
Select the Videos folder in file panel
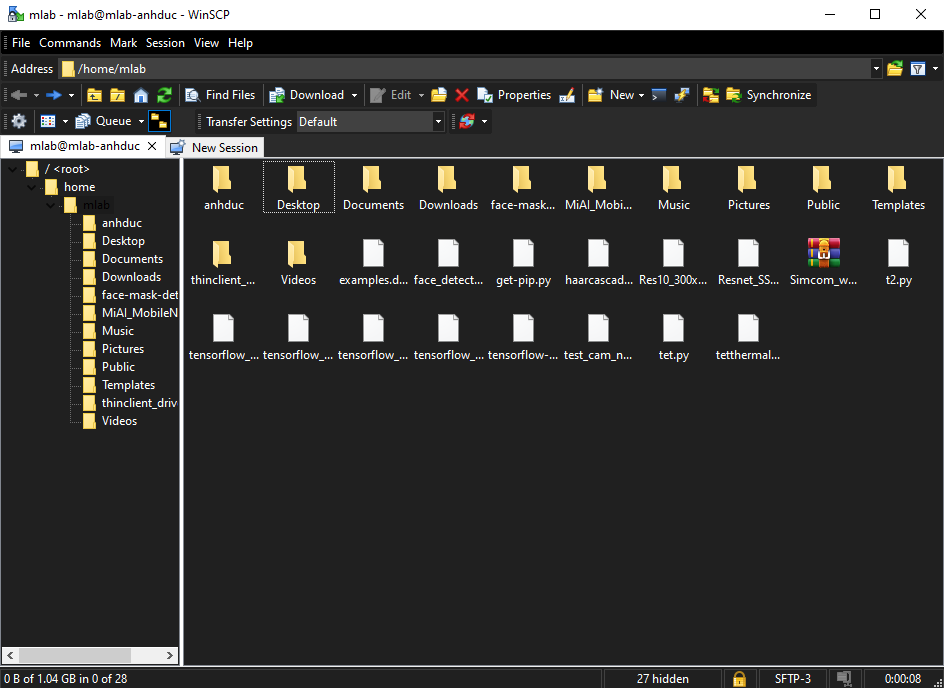(x=298, y=263)
